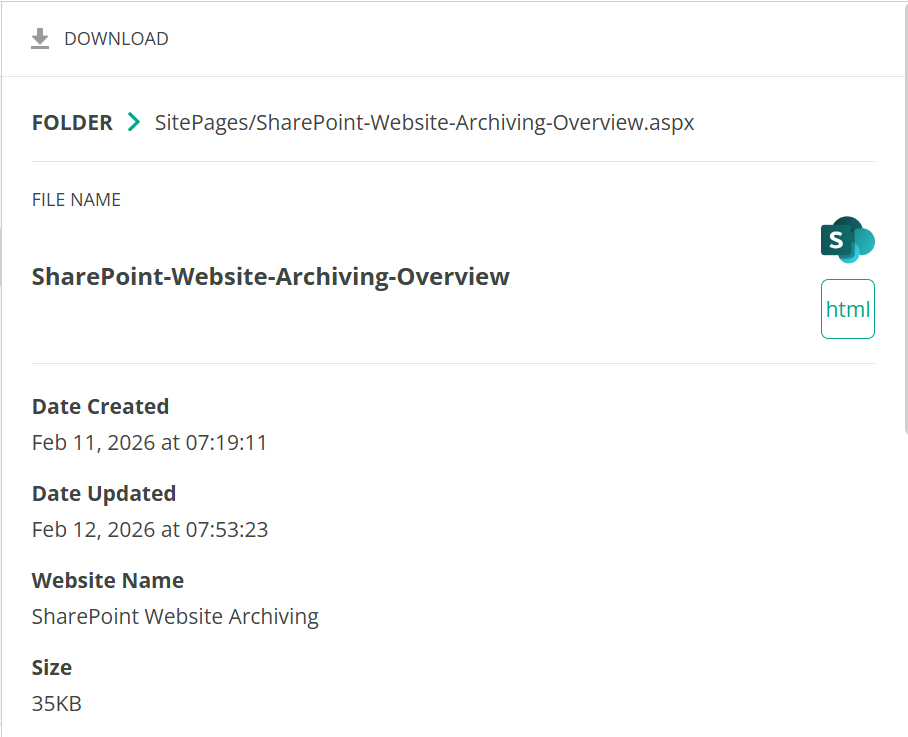Select the file name SharePoint-Website-Archiving-Overview
The width and height of the screenshot is (908, 737).
point(270,277)
